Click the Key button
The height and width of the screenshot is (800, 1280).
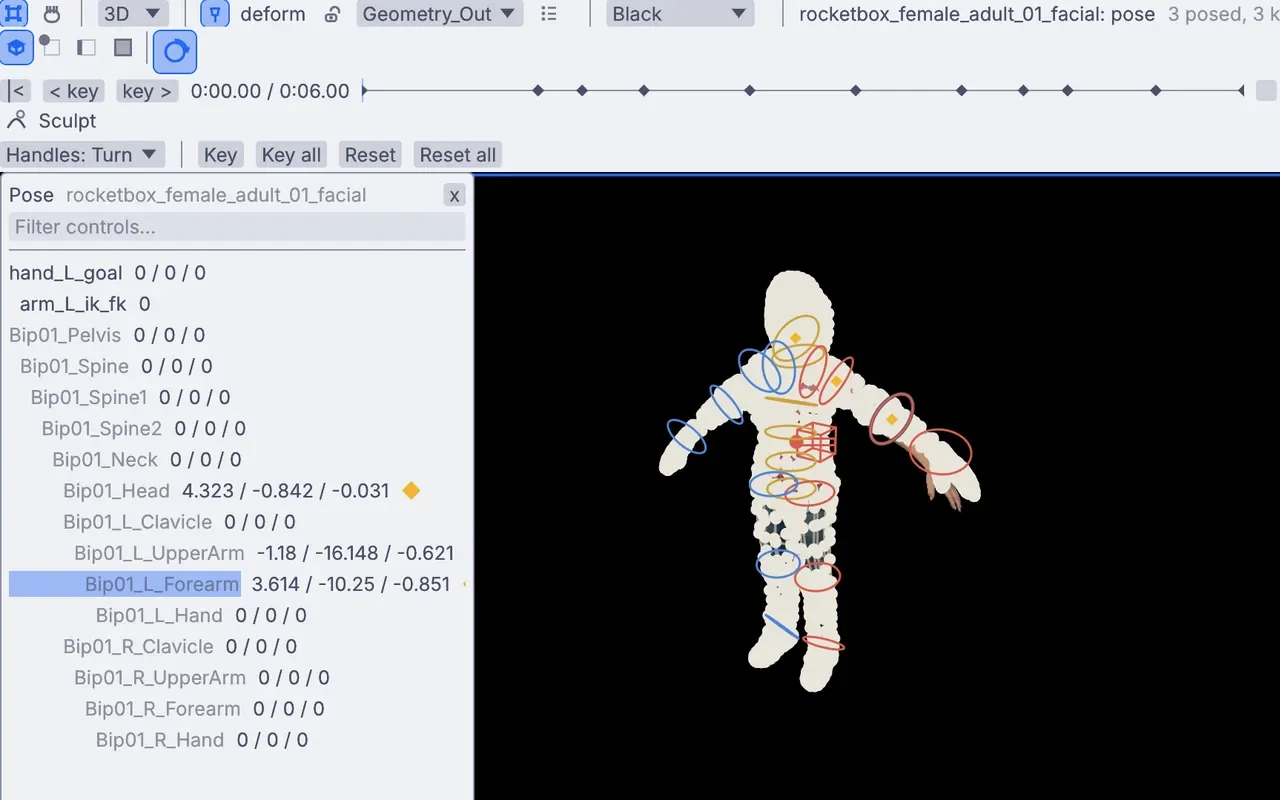click(220, 155)
